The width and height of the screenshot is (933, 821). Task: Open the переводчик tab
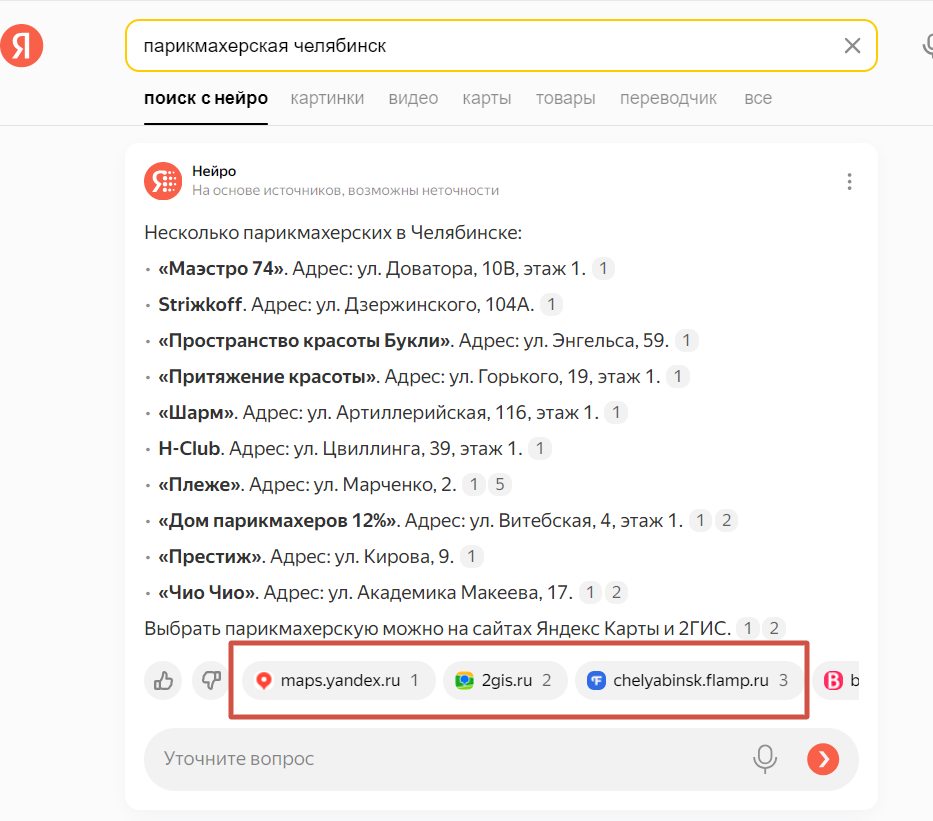click(668, 98)
